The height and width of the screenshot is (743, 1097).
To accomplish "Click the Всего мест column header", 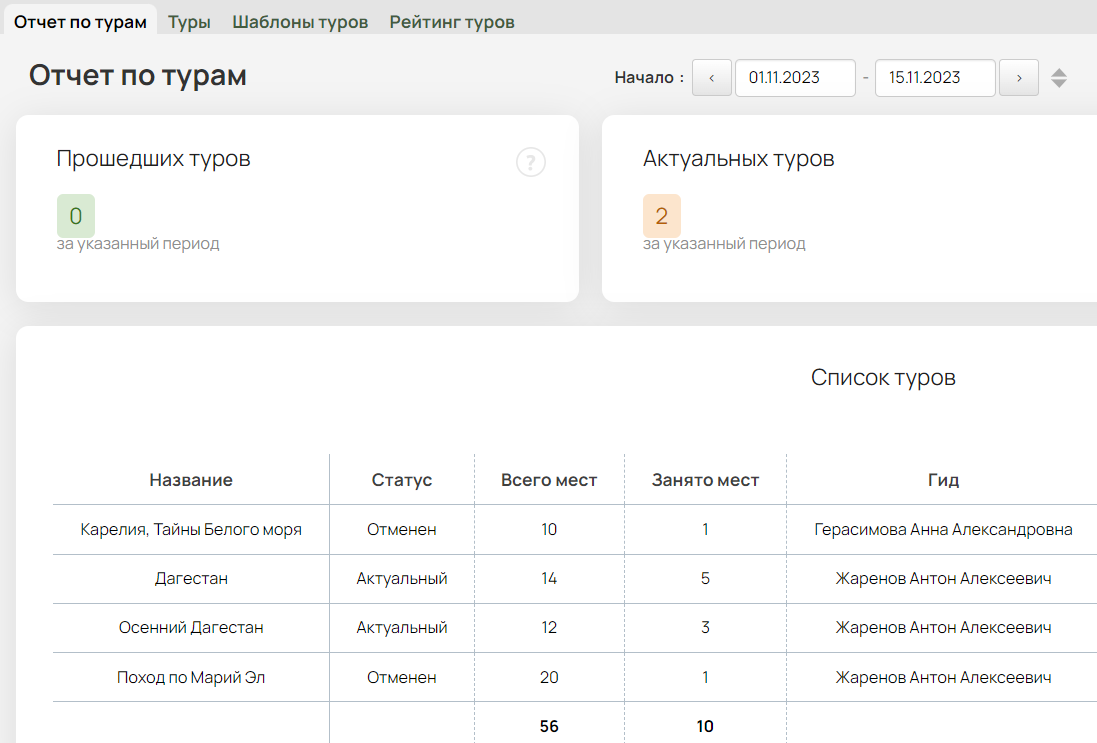I will pyautogui.click(x=549, y=480).
